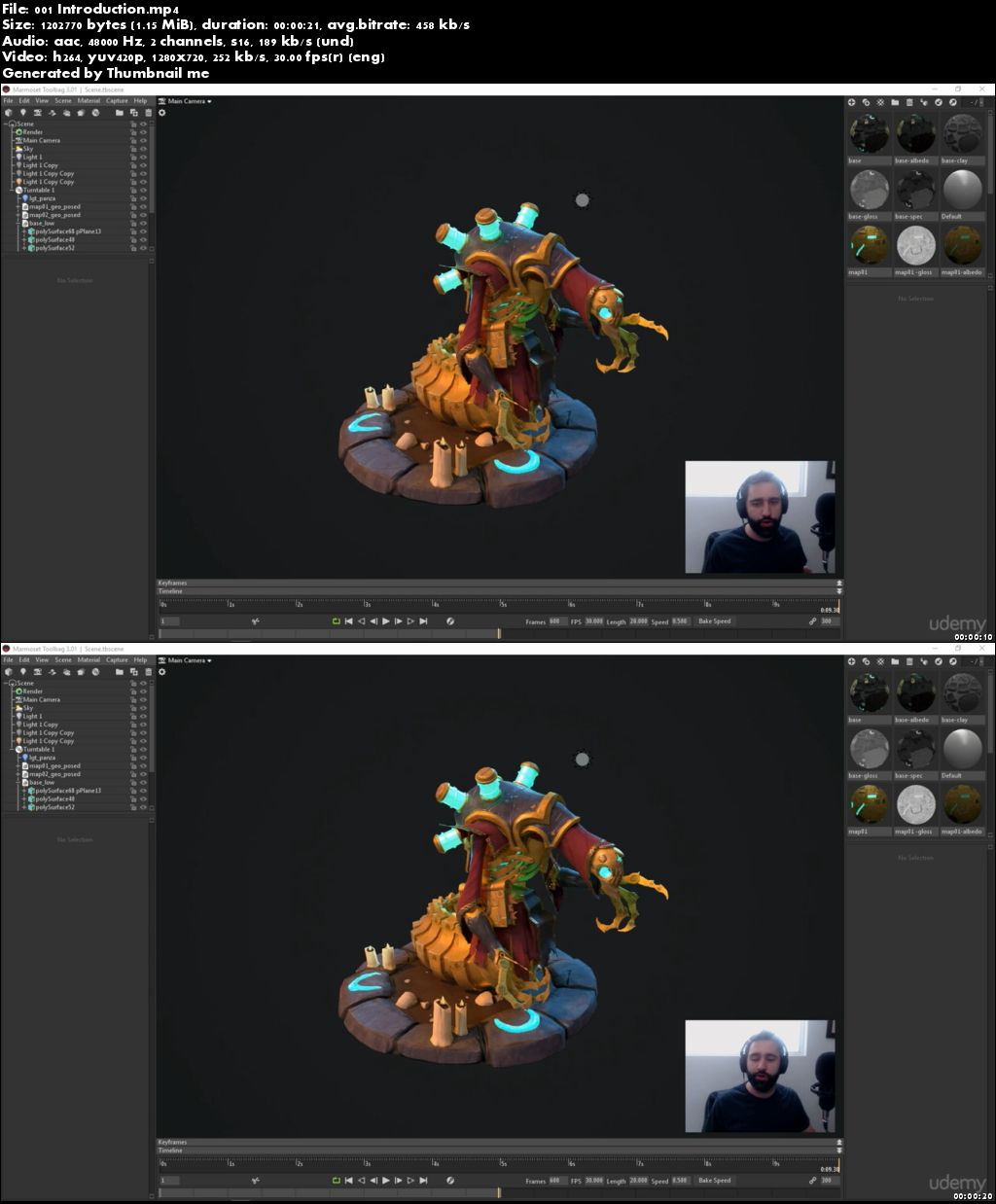Image resolution: width=996 pixels, height=1204 pixels.
Task: Click the Speed field, 0.500, upper frame
Action: click(680, 620)
